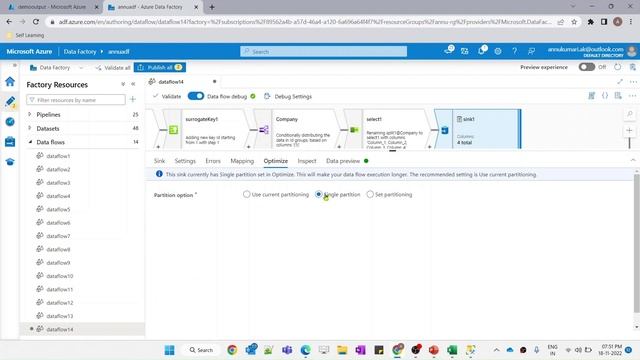Screen dimensions: 640x360
Task: Click the add new resource plus icon
Action: click(133, 99)
